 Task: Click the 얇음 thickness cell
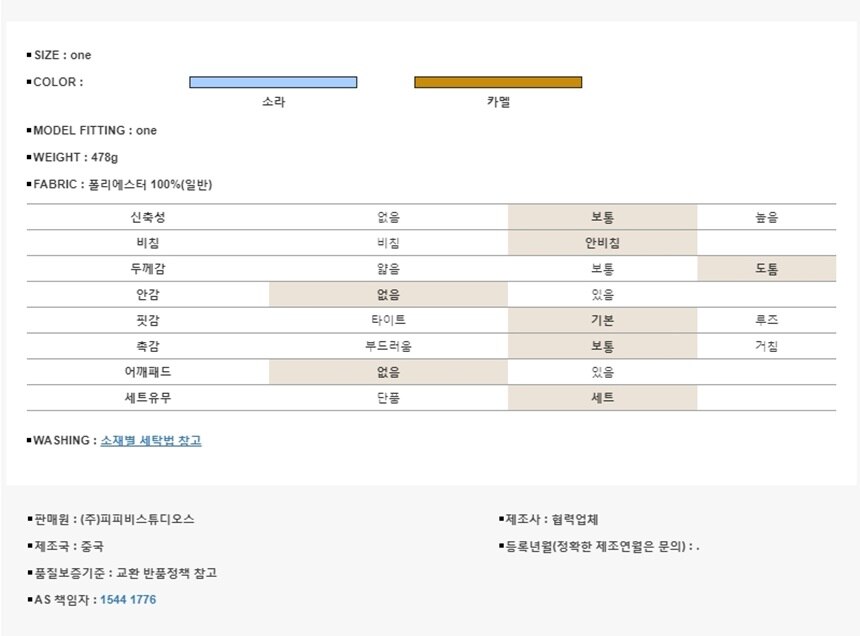388,269
